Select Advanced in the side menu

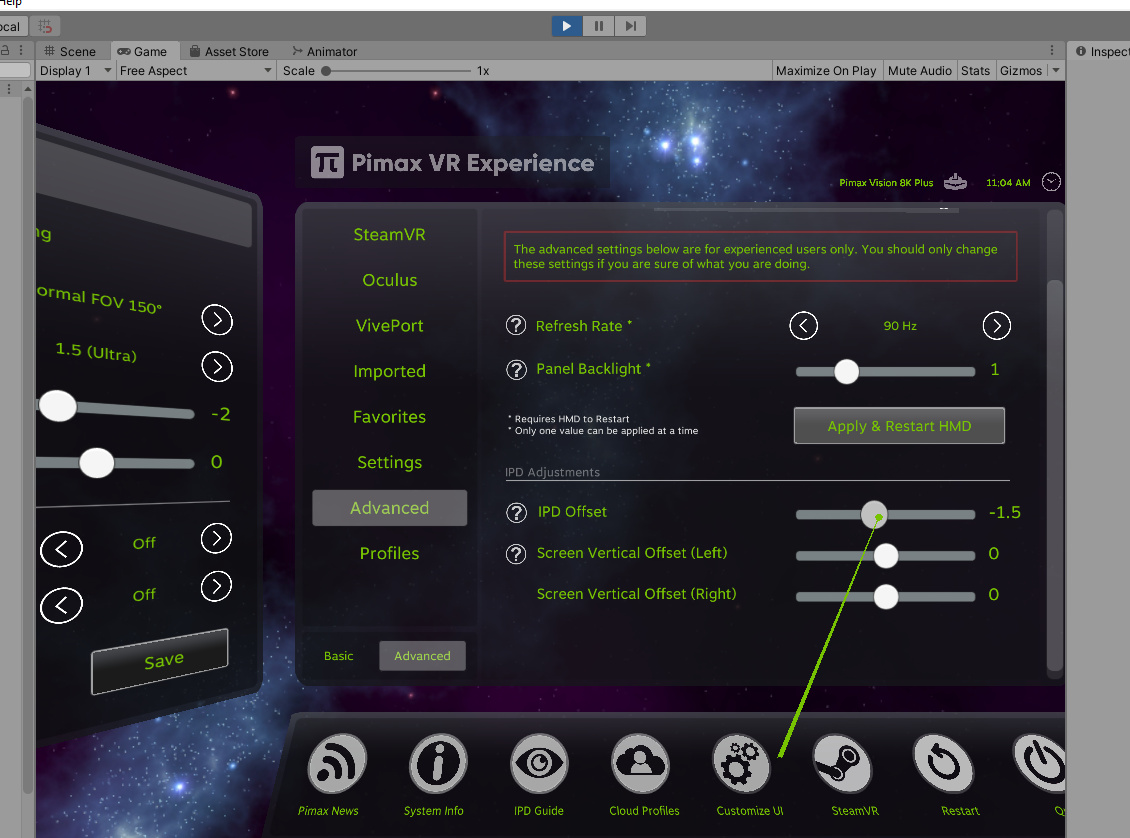point(389,508)
